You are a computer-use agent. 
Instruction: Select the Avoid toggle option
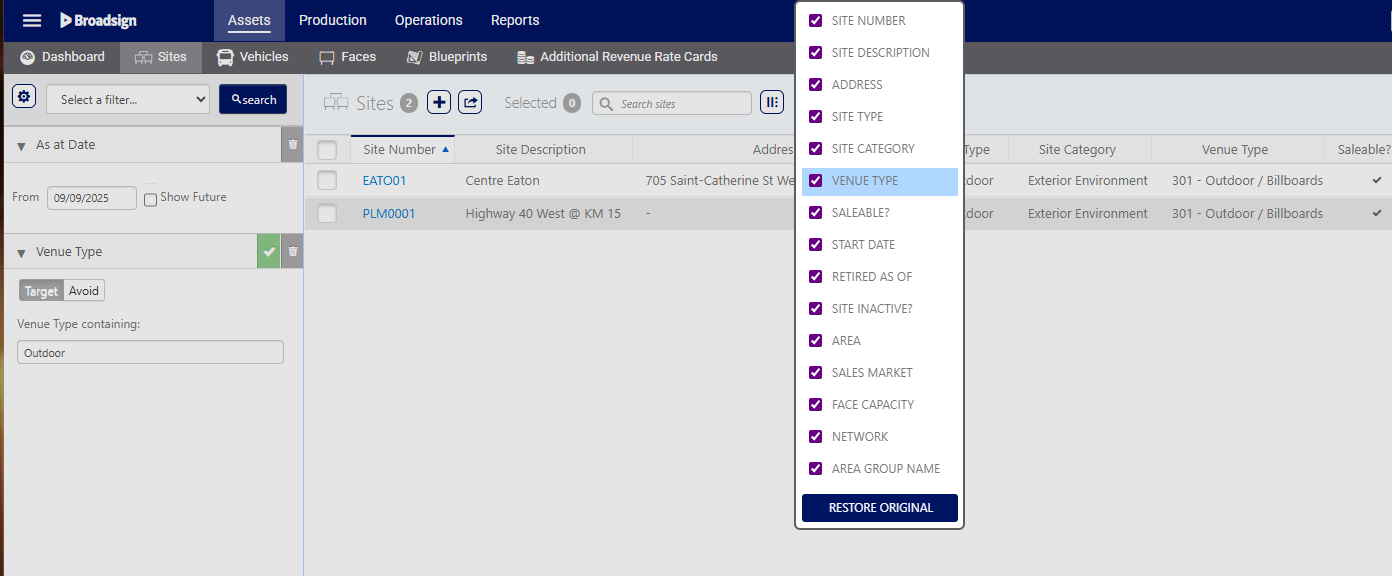(84, 291)
